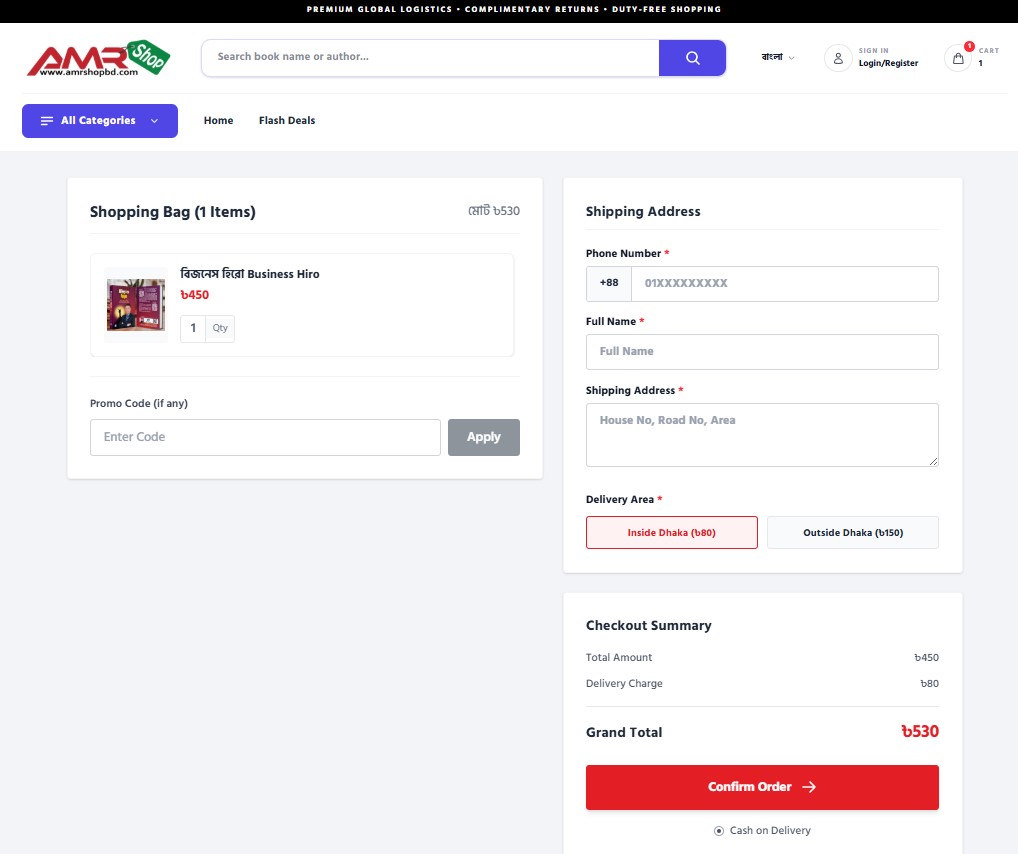The height and width of the screenshot is (854, 1018).
Task: Select Outside Dhaka delivery area
Action: coord(852,532)
